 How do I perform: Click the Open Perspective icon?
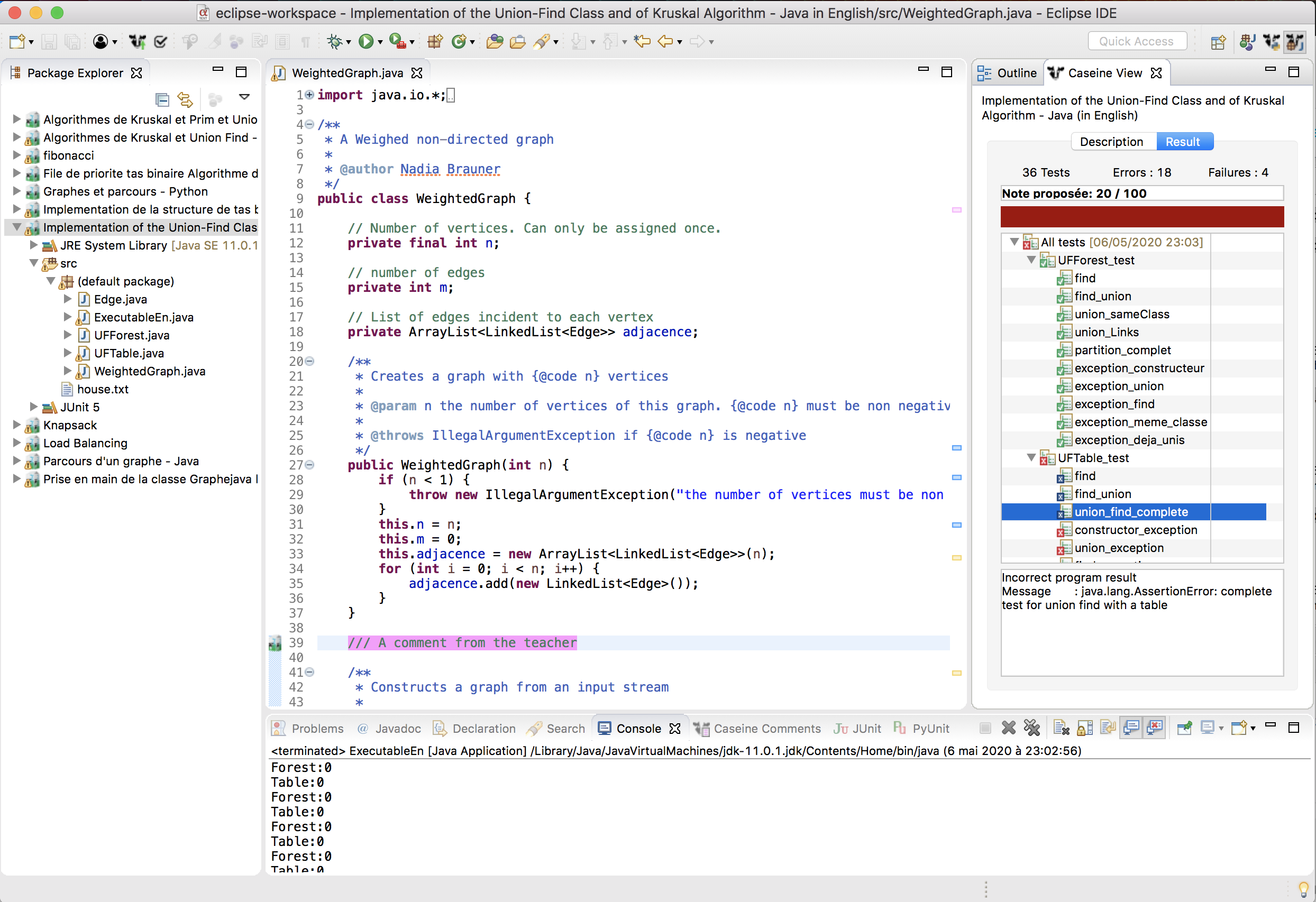1218,42
